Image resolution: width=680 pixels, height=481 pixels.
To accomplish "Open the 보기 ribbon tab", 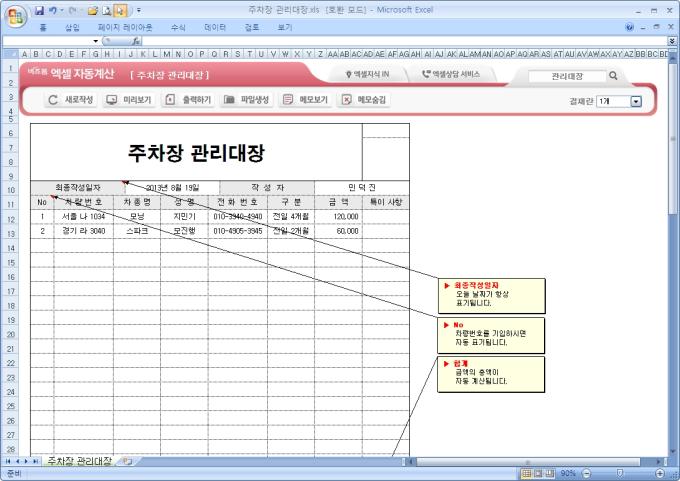I will [x=284, y=27].
